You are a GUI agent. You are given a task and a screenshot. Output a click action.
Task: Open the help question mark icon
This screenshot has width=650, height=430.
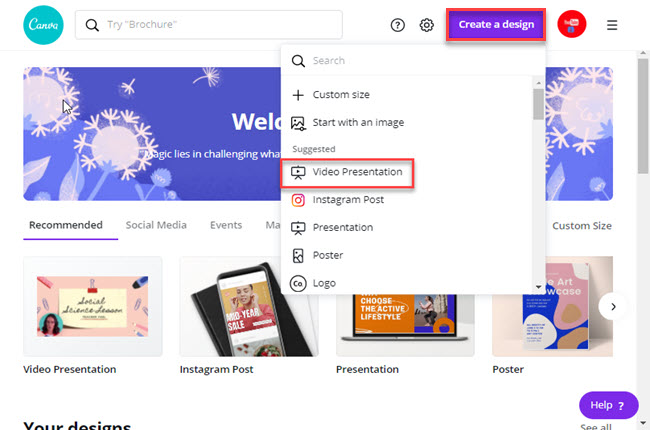398,25
